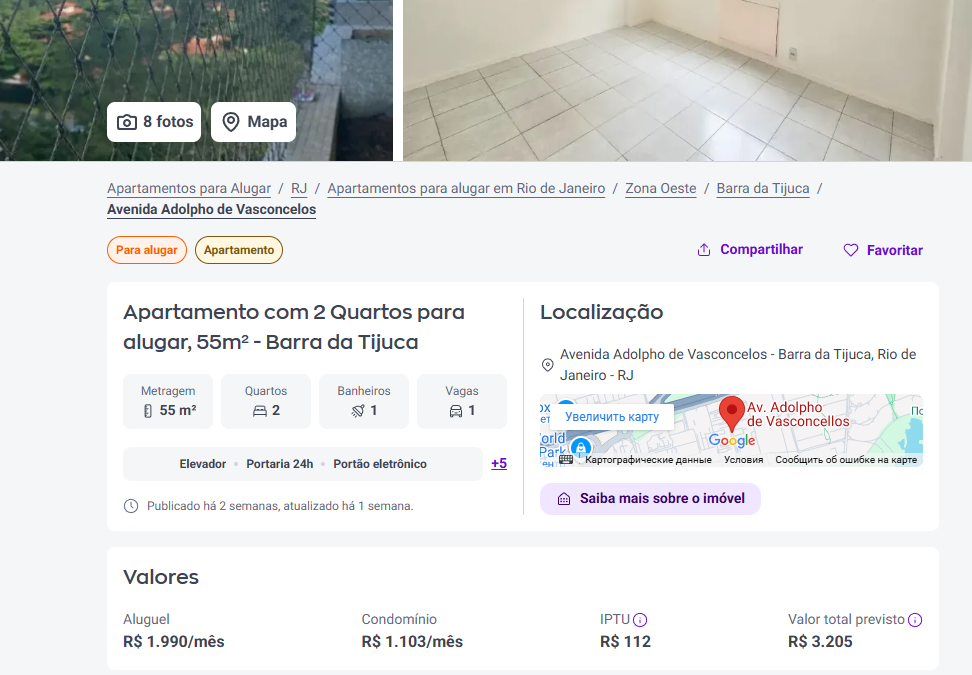Open the Mapa view button
This screenshot has height=675, width=972.
pyautogui.click(x=254, y=122)
